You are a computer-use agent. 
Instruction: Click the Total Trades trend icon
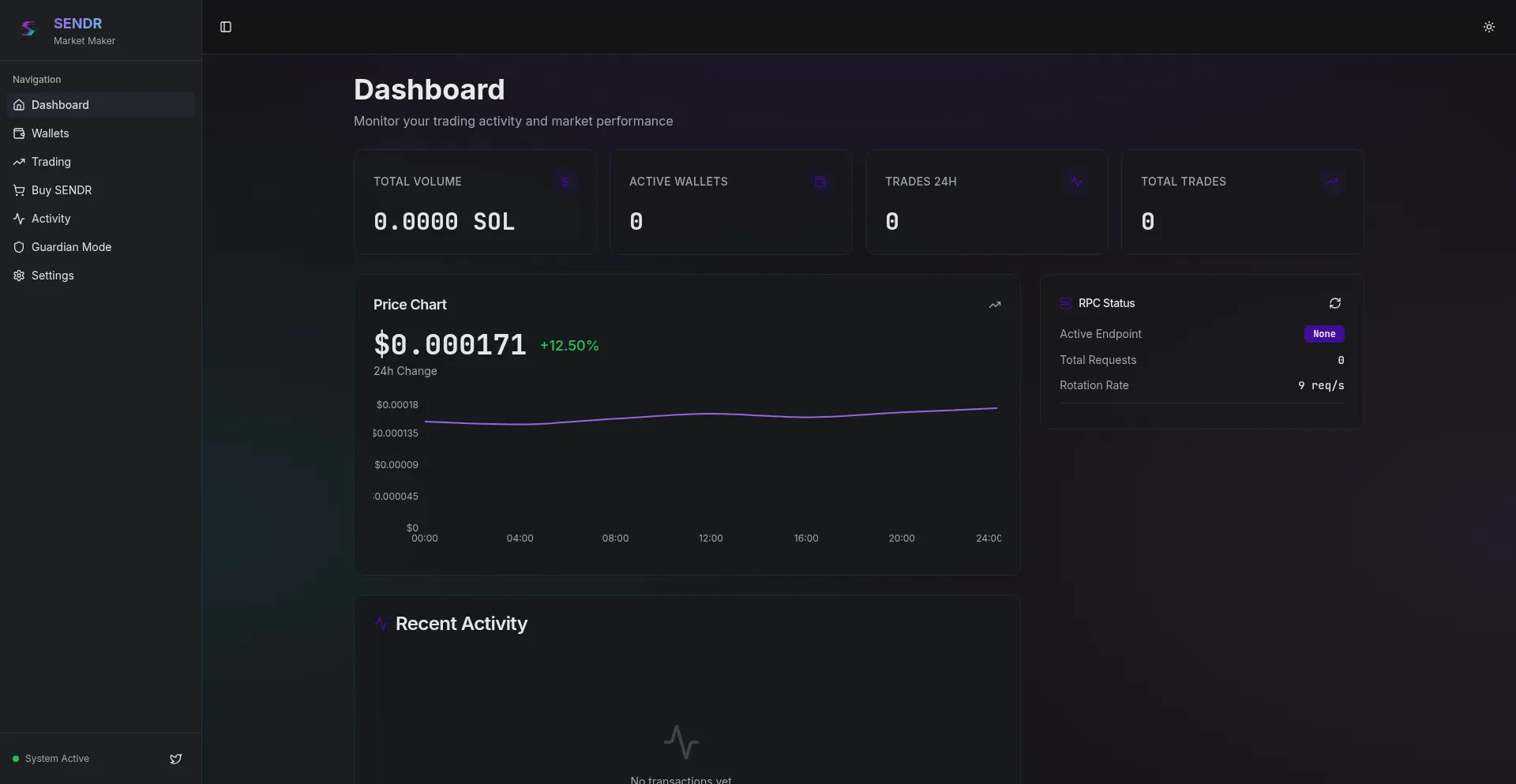tap(1332, 182)
